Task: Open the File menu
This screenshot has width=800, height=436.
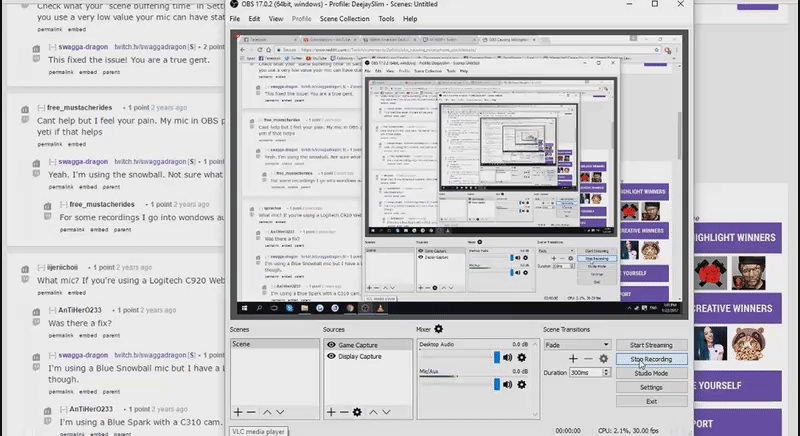Action: (x=235, y=19)
